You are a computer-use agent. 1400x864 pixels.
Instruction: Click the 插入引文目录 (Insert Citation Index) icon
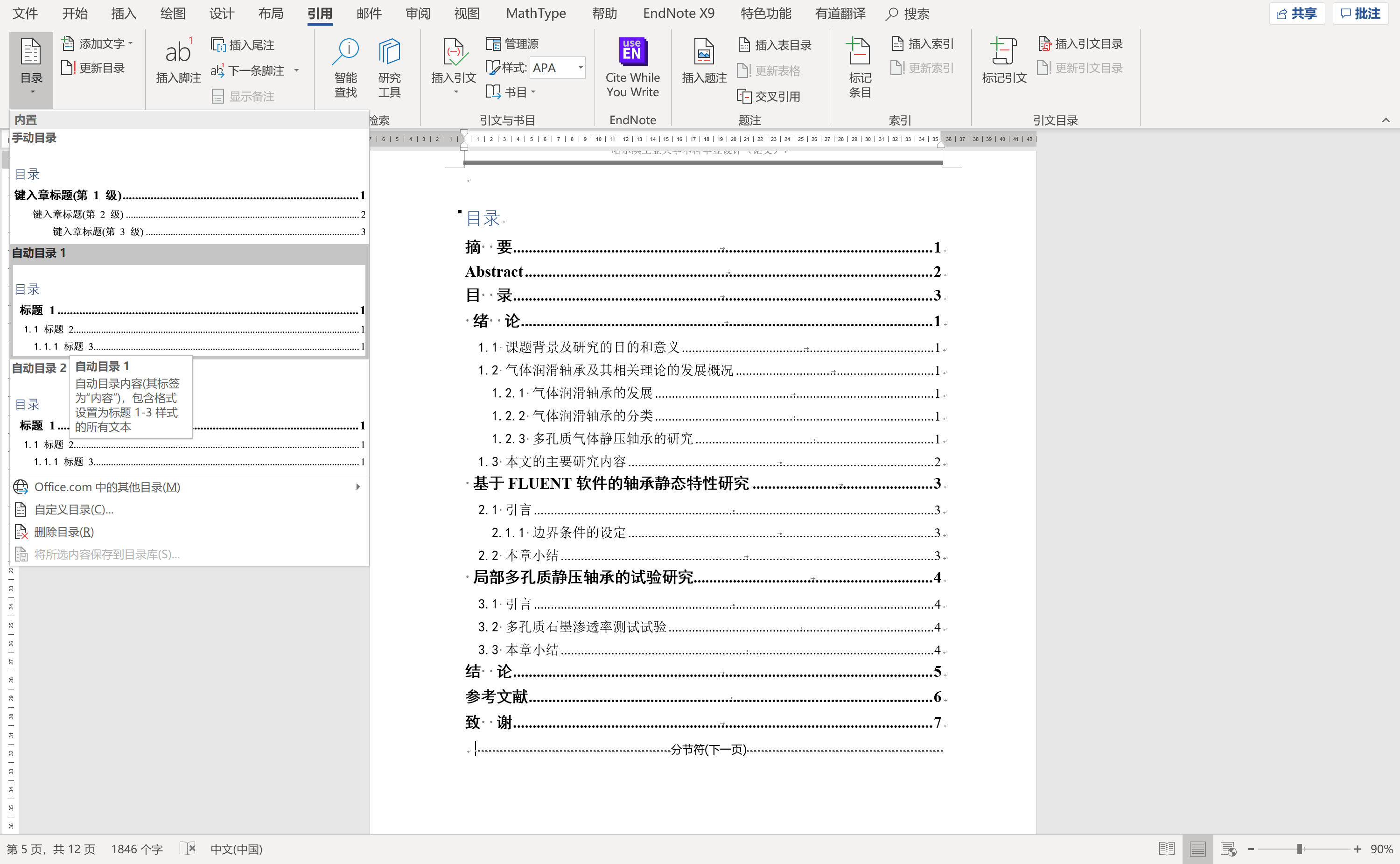(1084, 43)
